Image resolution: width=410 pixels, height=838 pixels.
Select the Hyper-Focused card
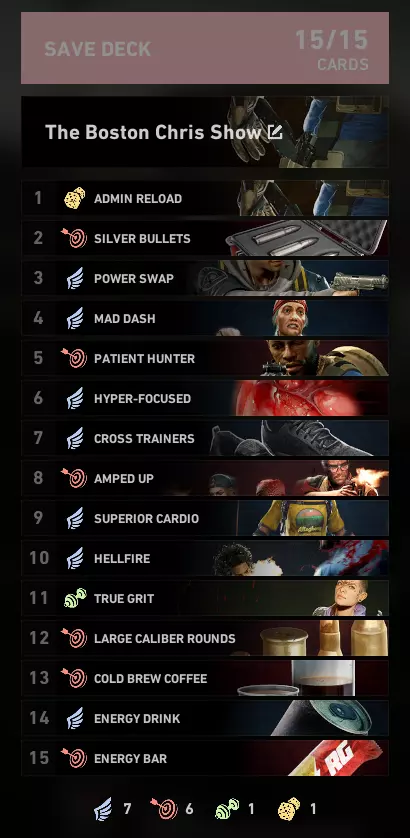205,398
